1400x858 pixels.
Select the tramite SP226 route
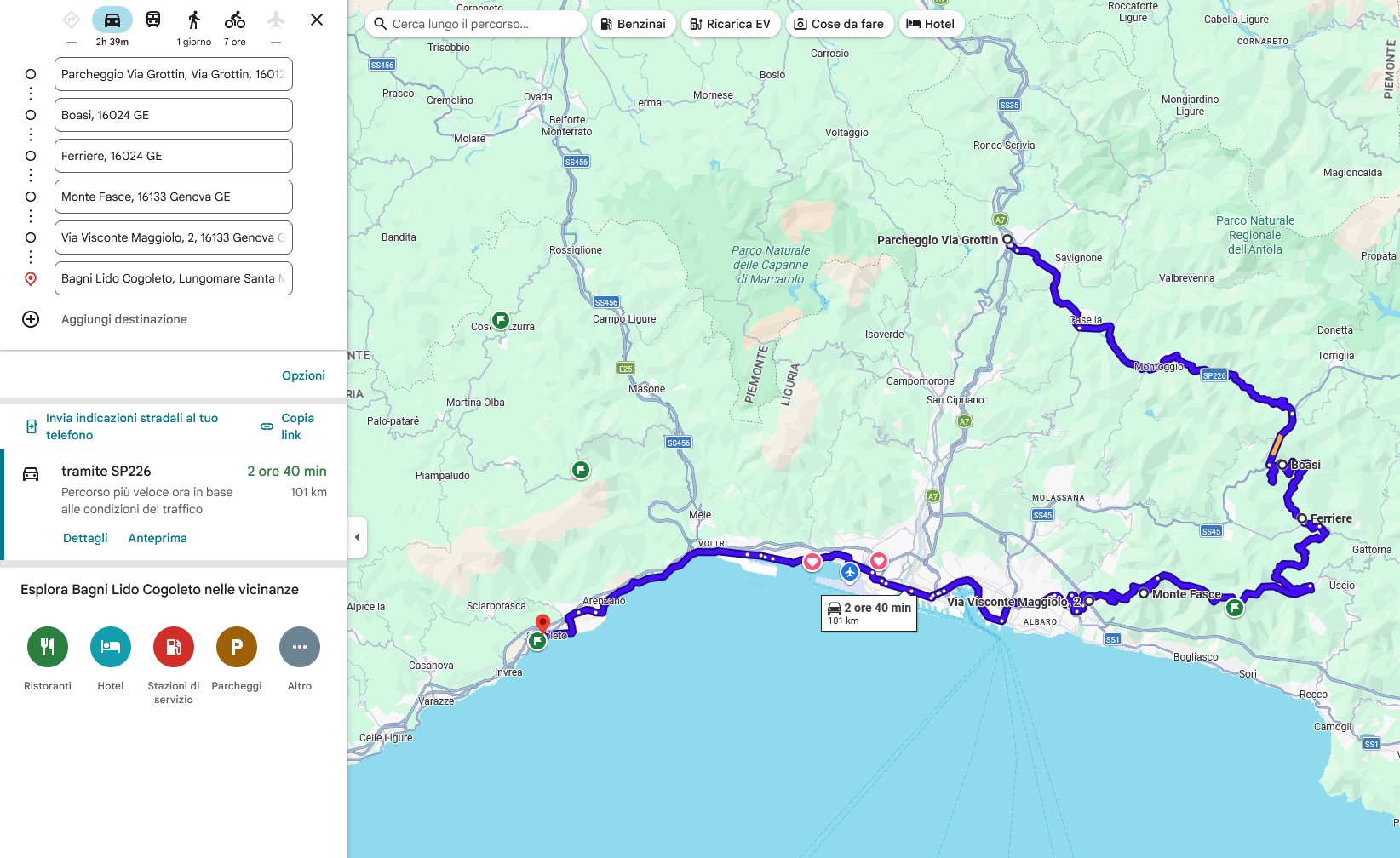tap(174, 504)
